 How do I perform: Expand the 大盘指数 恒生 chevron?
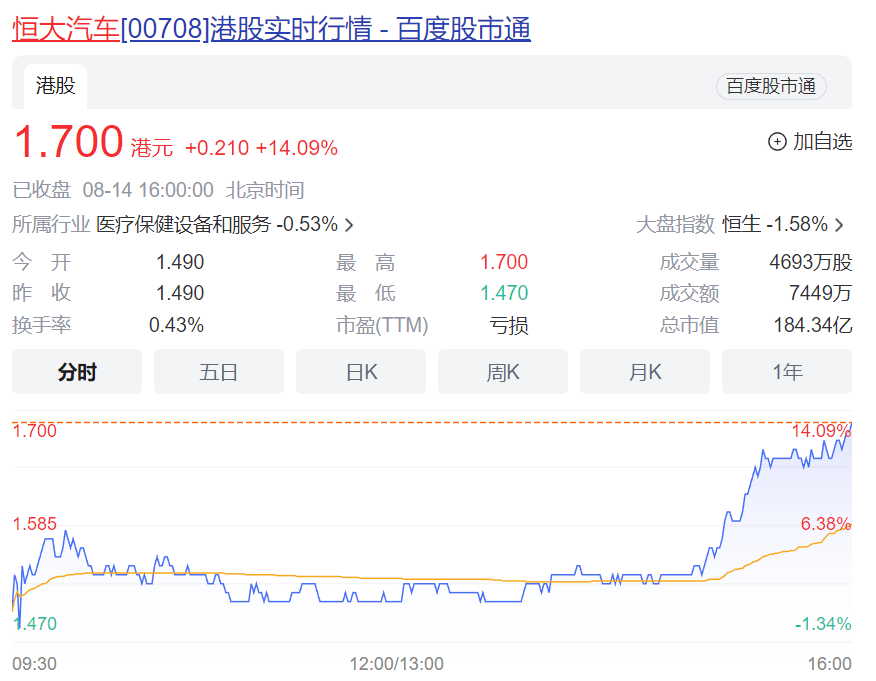point(839,225)
